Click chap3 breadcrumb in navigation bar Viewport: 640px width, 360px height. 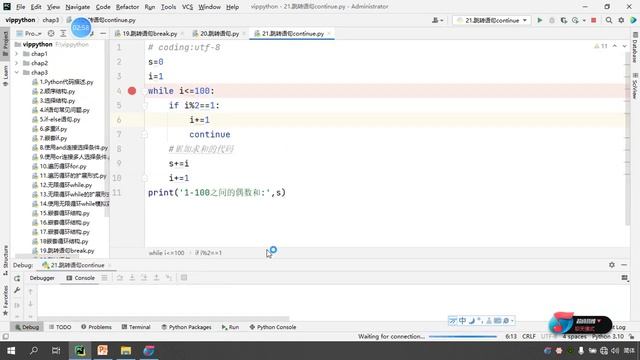pos(51,20)
